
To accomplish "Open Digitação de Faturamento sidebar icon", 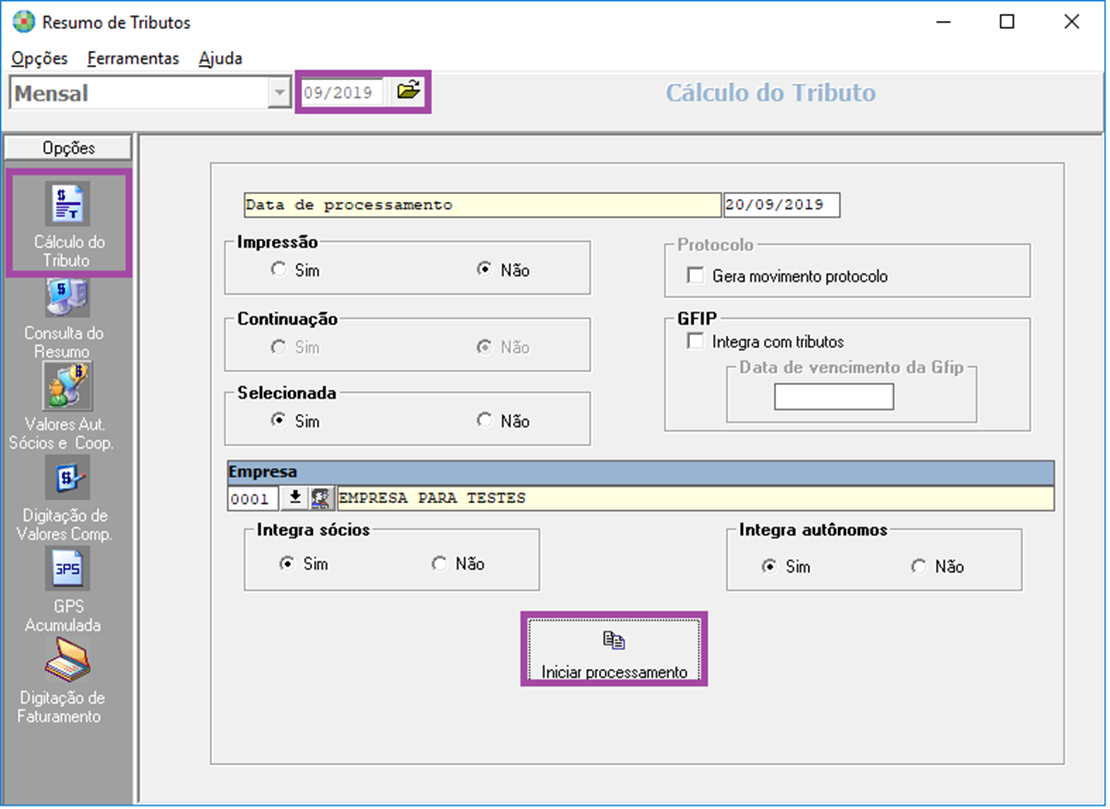I will click(68, 660).
